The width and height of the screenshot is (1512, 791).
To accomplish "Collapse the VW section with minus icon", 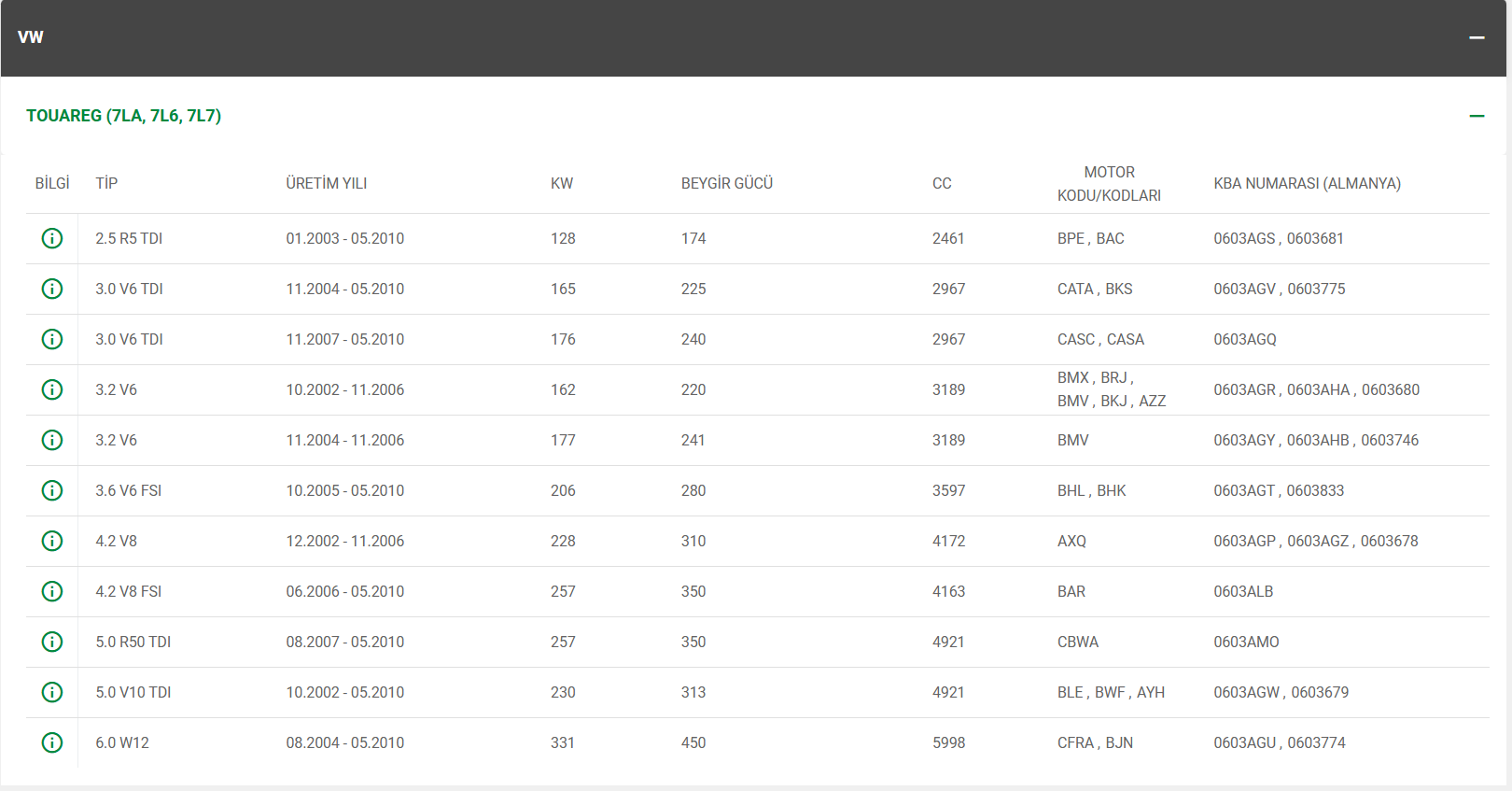I will (x=1477, y=37).
